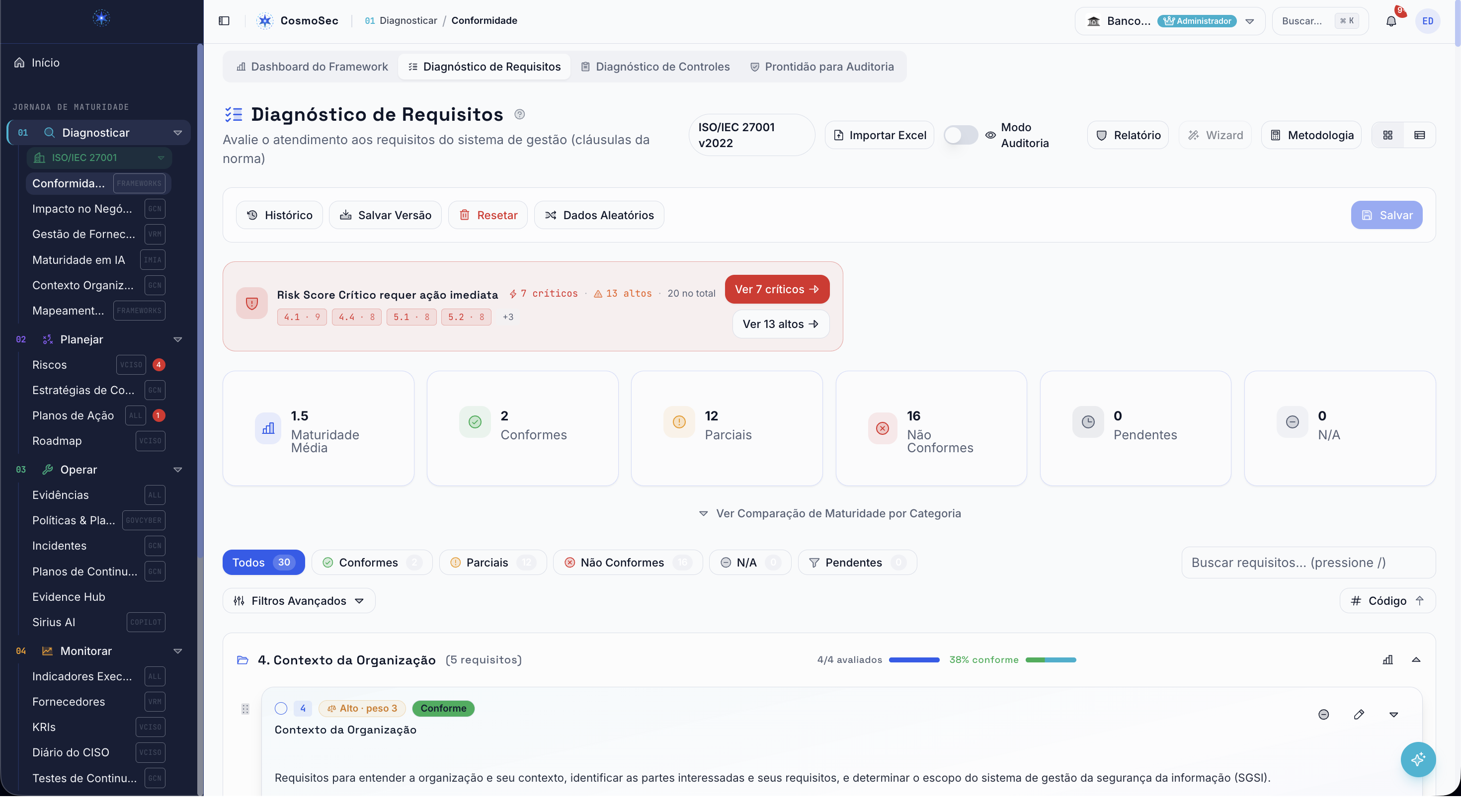Filter by Todos 30 chip
The height and width of the screenshot is (812, 1461).
tap(263, 563)
